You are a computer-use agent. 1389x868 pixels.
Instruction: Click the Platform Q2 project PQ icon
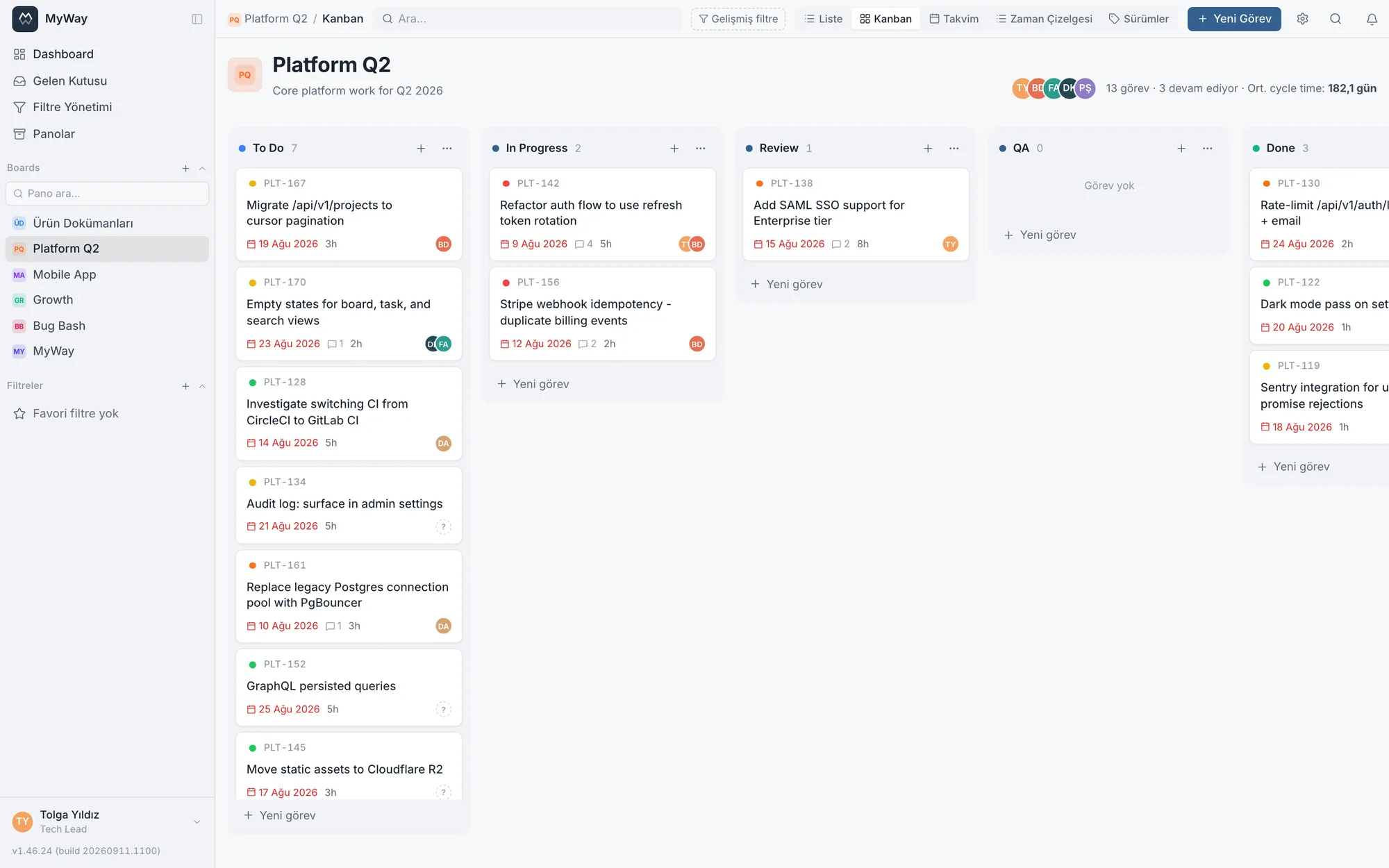click(x=244, y=75)
